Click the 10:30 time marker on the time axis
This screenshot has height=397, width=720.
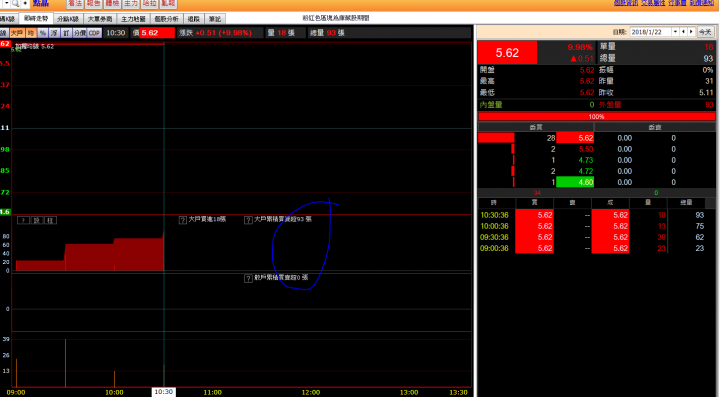[163, 392]
